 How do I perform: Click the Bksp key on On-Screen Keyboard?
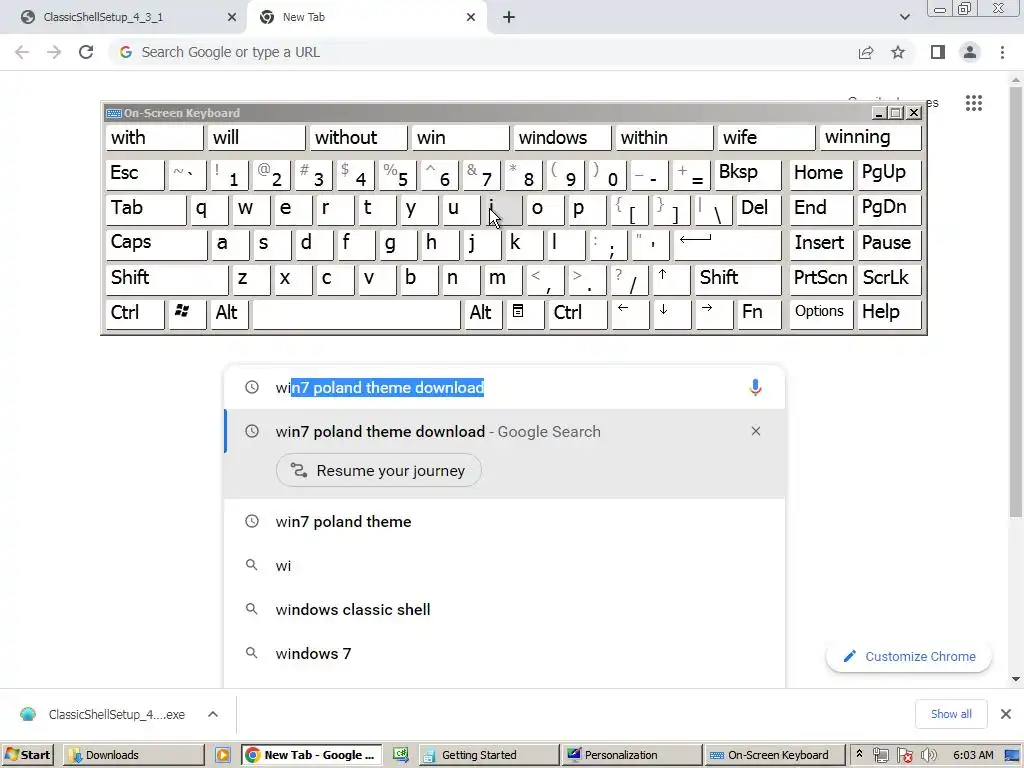(x=748, y=175)
